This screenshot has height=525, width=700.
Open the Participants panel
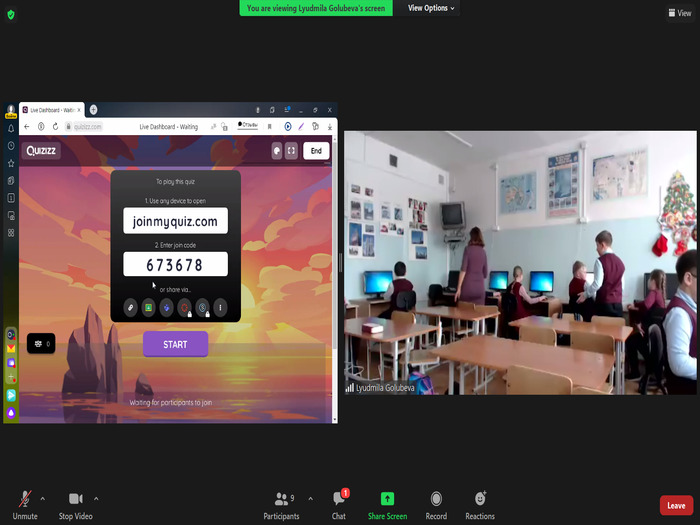pos(281,505)
